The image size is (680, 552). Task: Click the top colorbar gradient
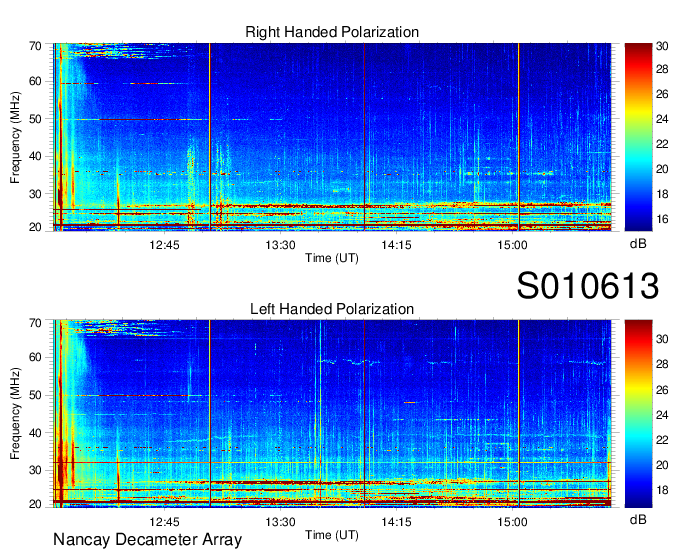click(638, 137)
